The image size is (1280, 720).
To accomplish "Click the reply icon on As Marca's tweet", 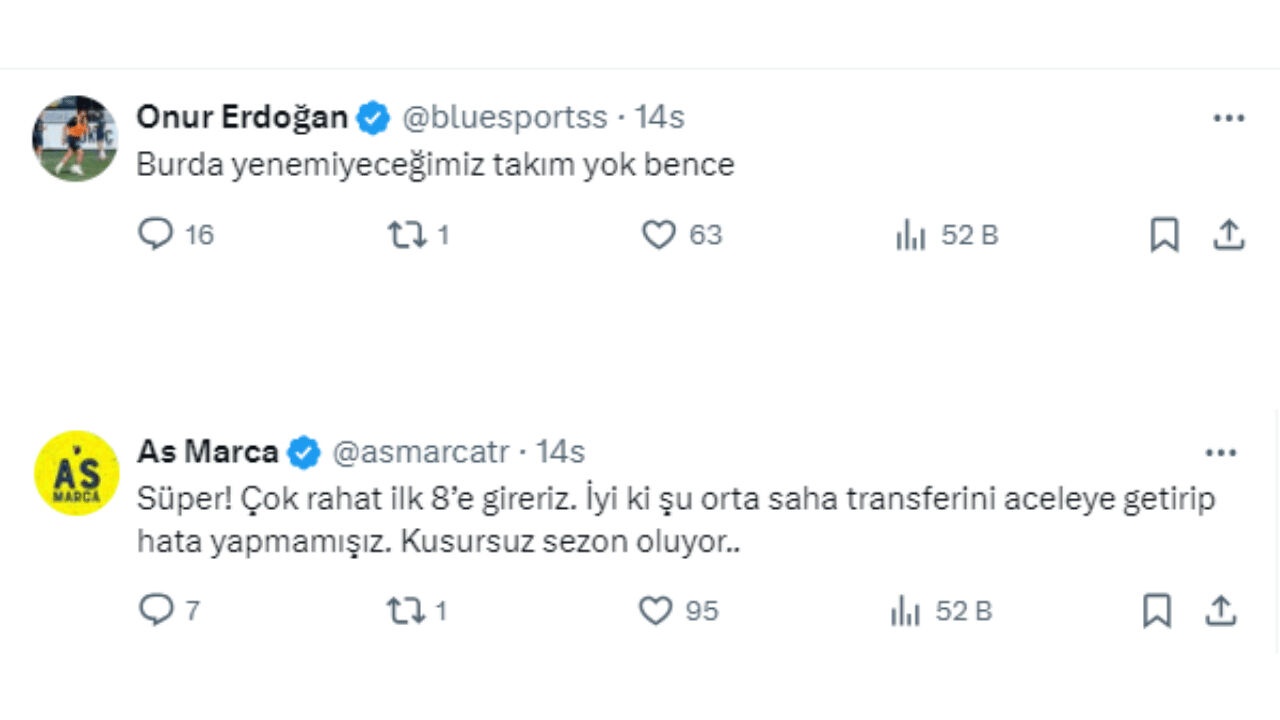I will tap(155, 610).
